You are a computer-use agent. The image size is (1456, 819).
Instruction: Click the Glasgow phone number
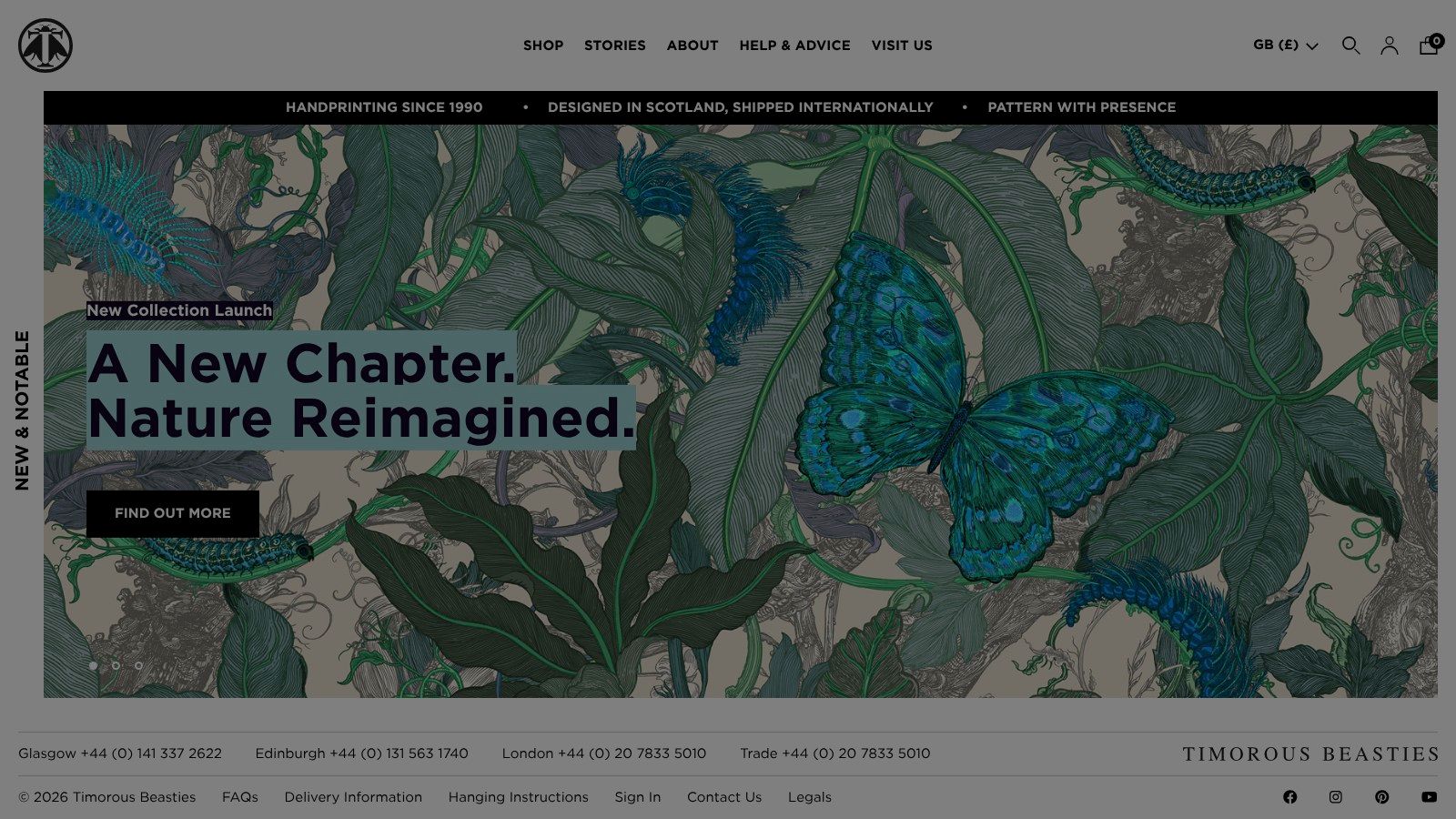coord(120,753)
